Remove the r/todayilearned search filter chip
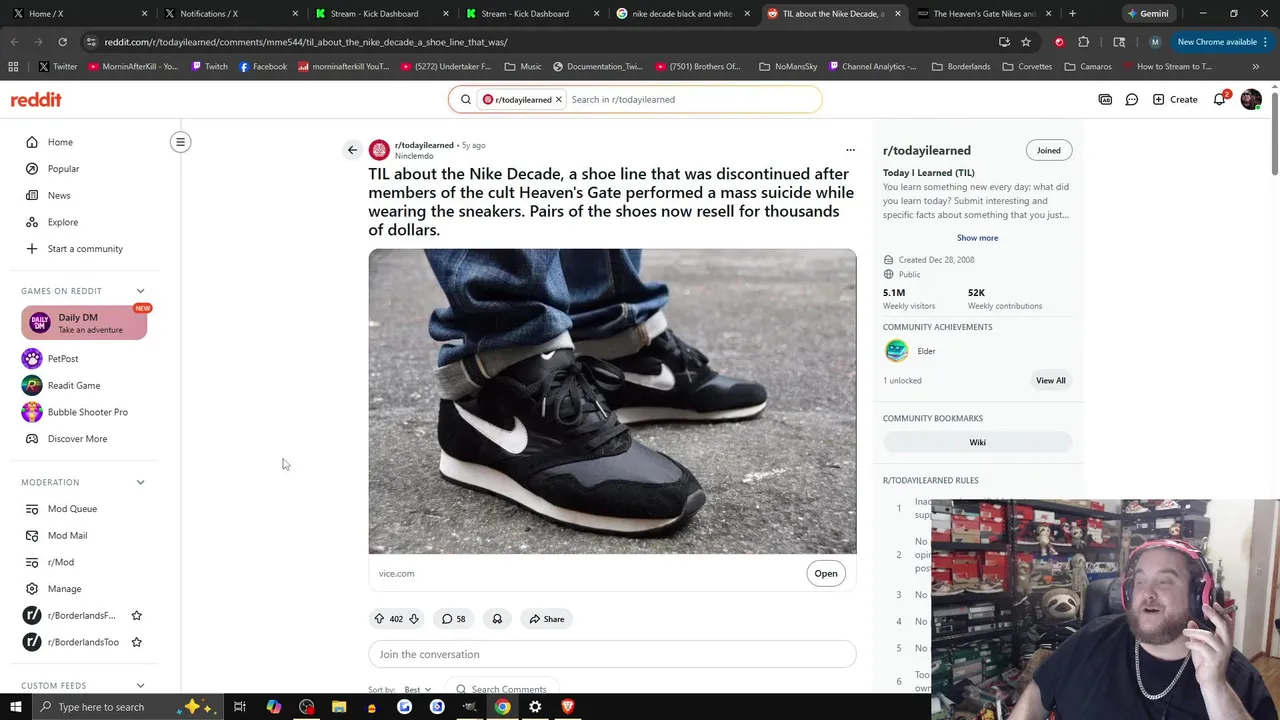This screenshot has height=720, width=1280. click(559, 99)
